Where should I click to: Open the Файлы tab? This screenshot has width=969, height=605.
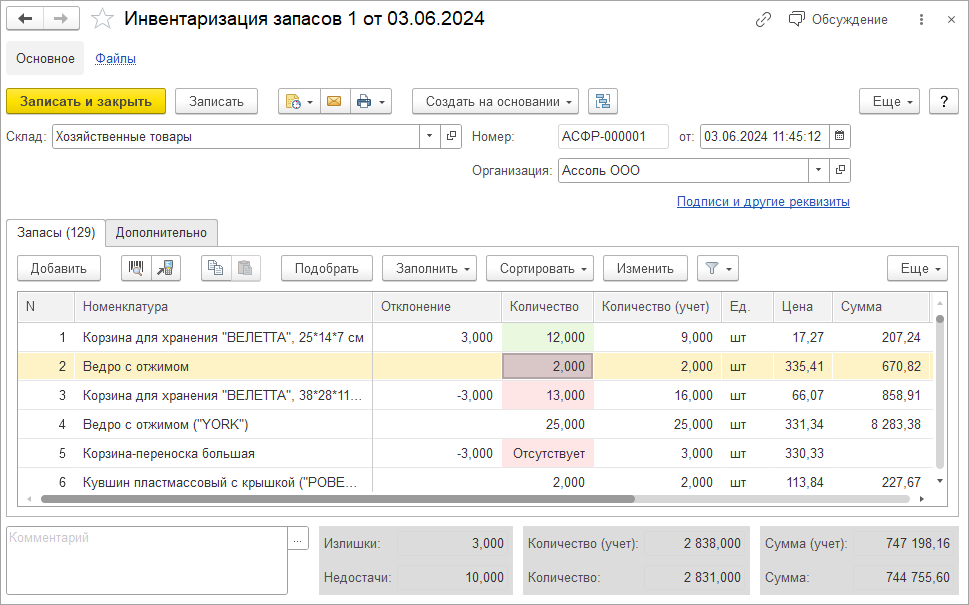click(x=116, y=58)
